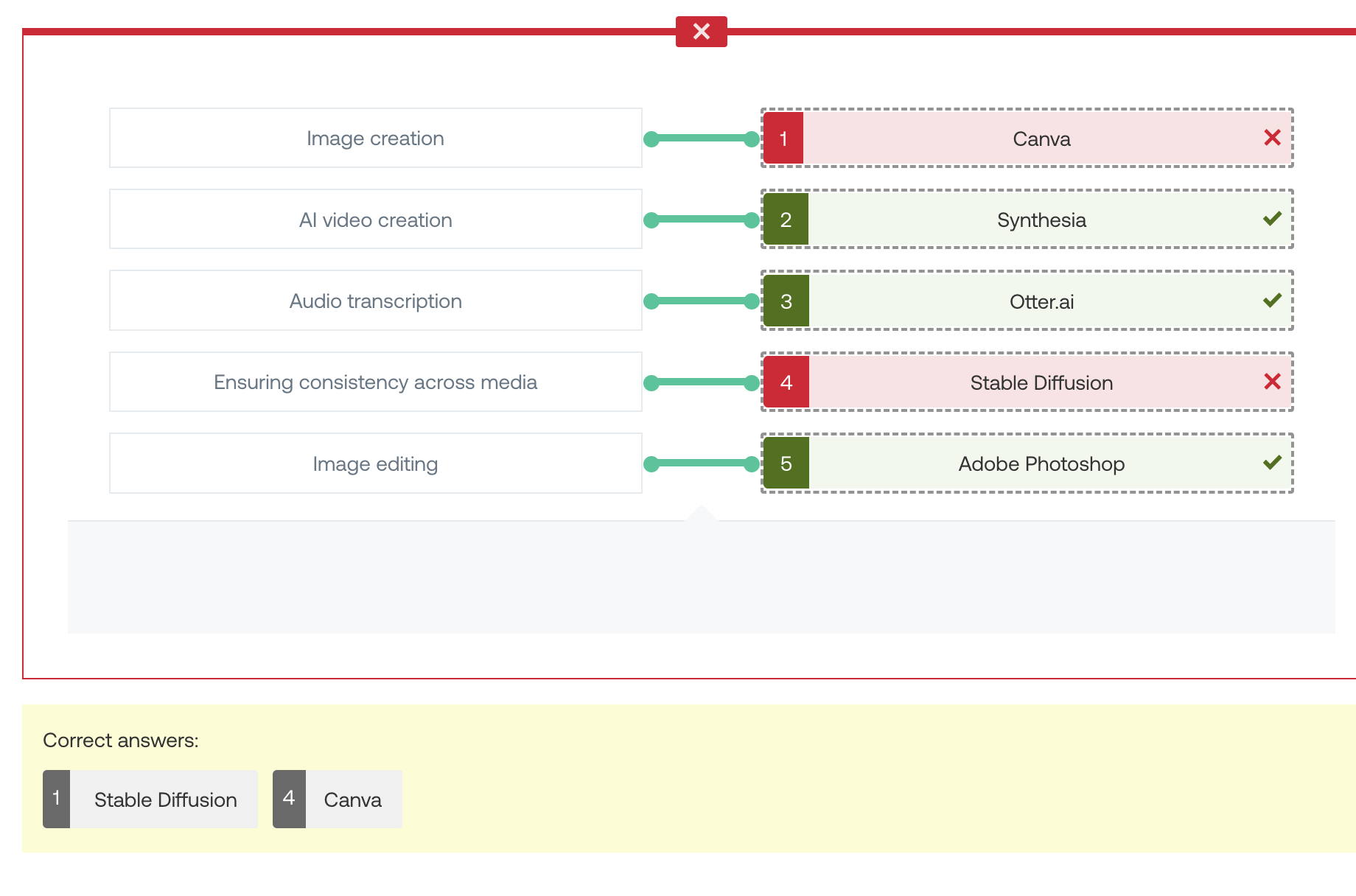Viewport: 1356px width, 896px height.
Task: Click the green number 3 badge next to Otter.ai
Action: click(786, 301)
